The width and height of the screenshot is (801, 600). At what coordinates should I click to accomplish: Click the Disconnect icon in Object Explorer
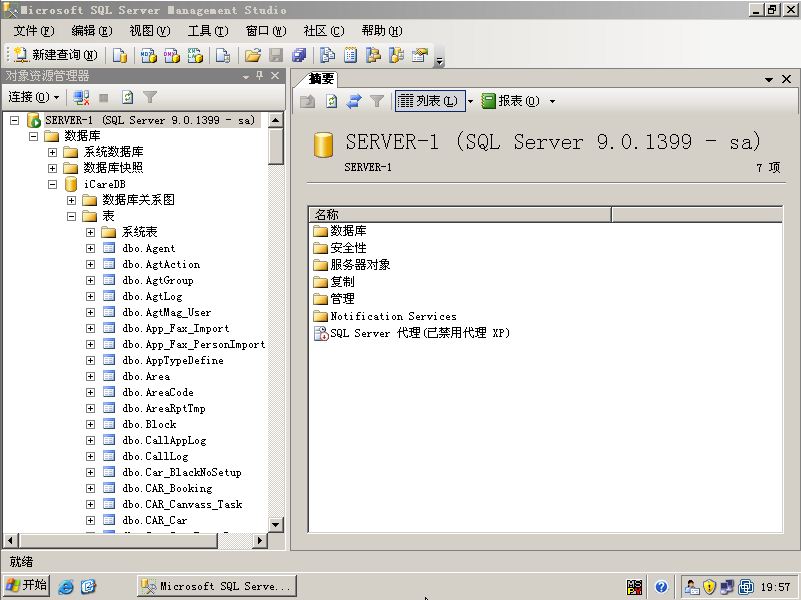coord(81,97)
